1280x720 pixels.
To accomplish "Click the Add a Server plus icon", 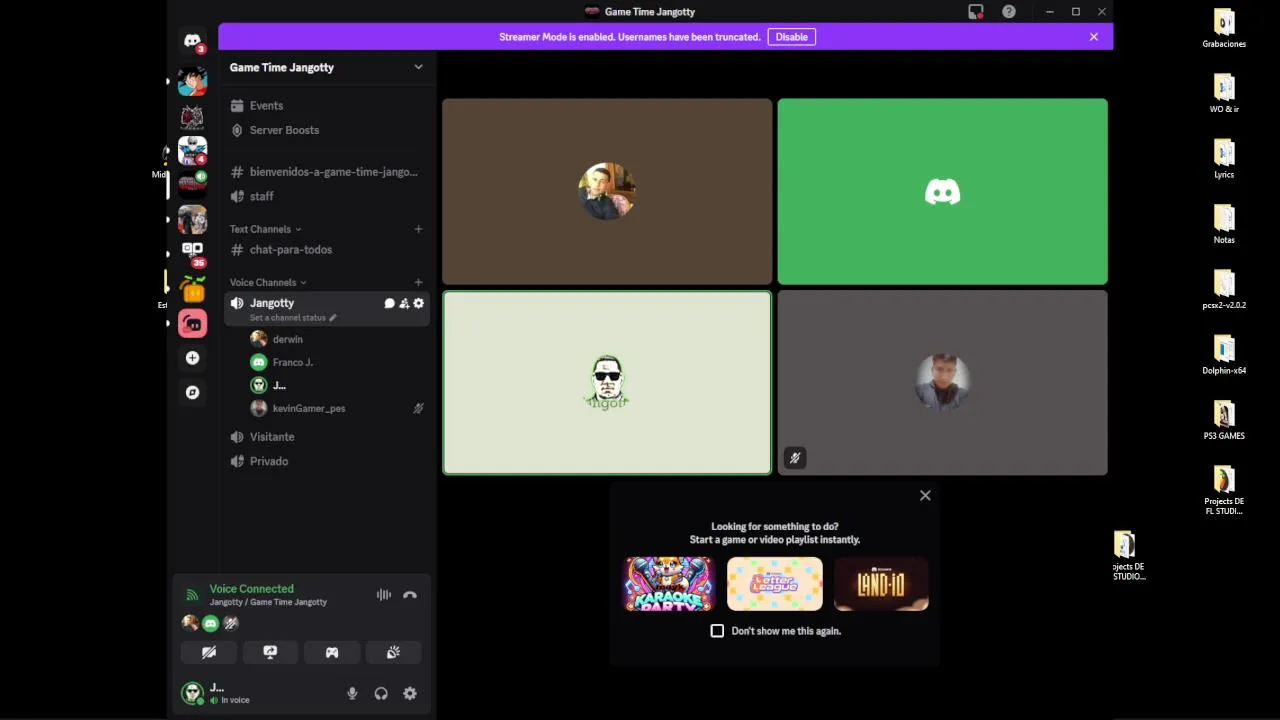I will tap(192, 358).
